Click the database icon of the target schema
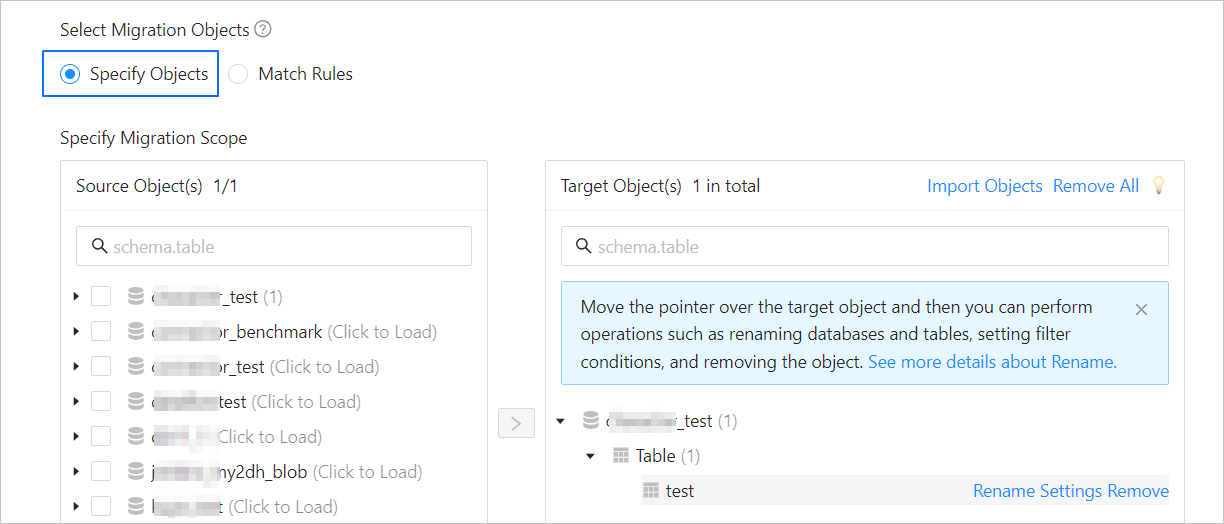This screenshot has height=524, width=1224. coord(591,421)
